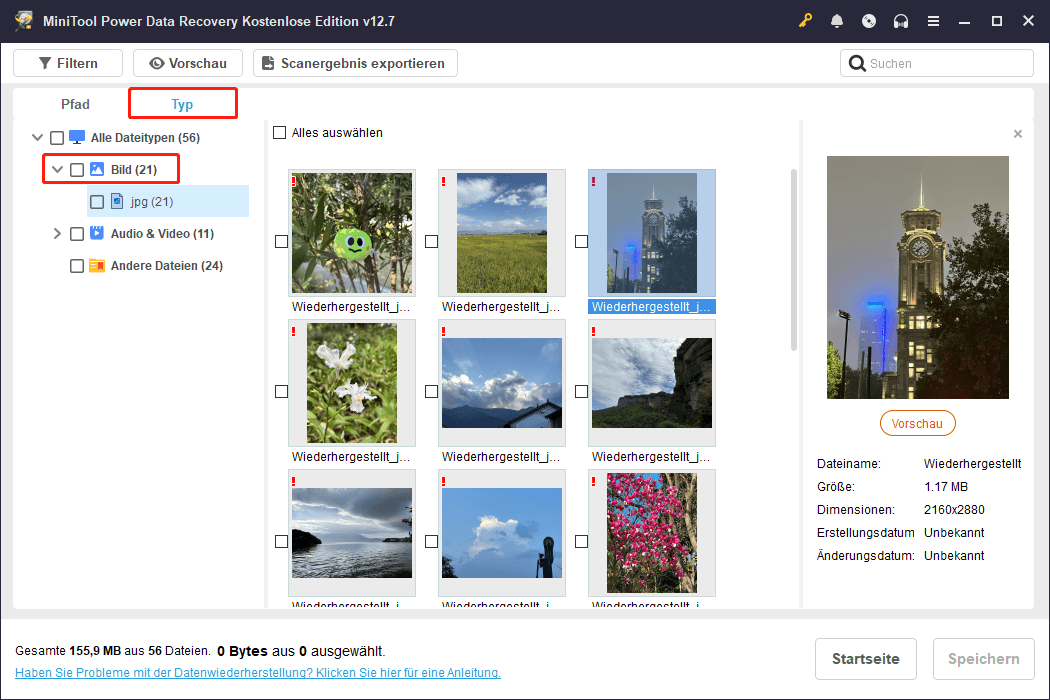This screenshot has width=1050, height=700.
Task: Select the blue sky cloud thumbnail
Action: [502, 533]
